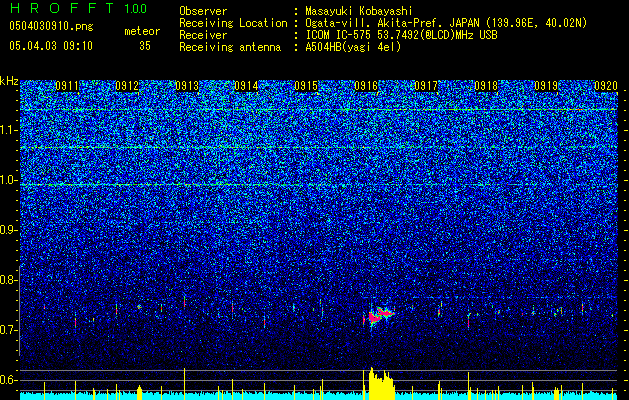The width and height of the screenshot is (629, 400).
Task: Click the Receiving antenna label
Action: pos(230,47)
